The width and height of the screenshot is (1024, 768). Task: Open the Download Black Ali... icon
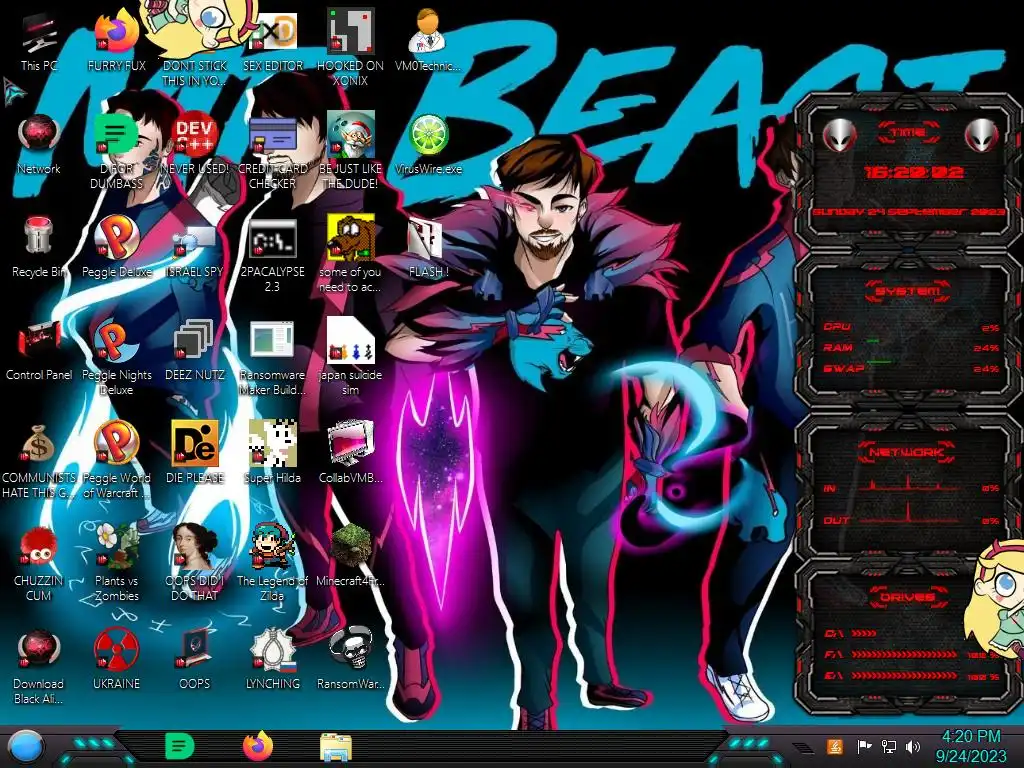click(39, 667)
